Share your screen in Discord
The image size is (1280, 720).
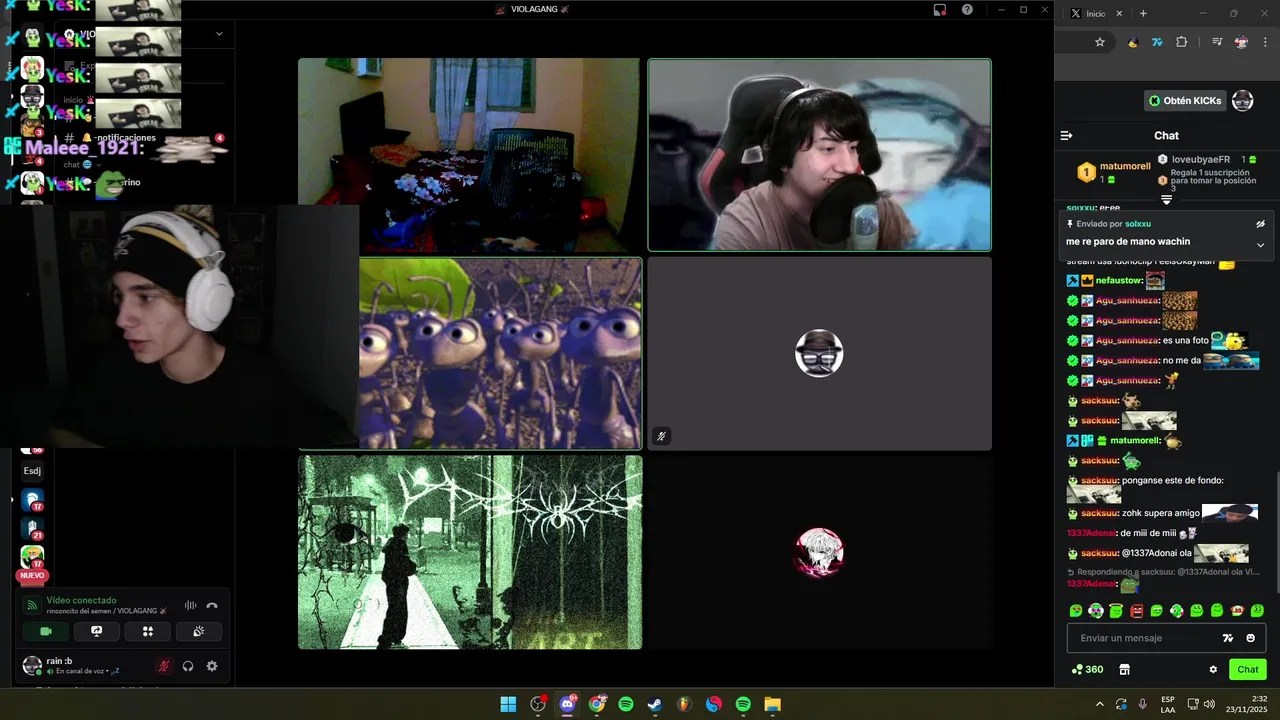pyautogui.click(x=97, y=631)
